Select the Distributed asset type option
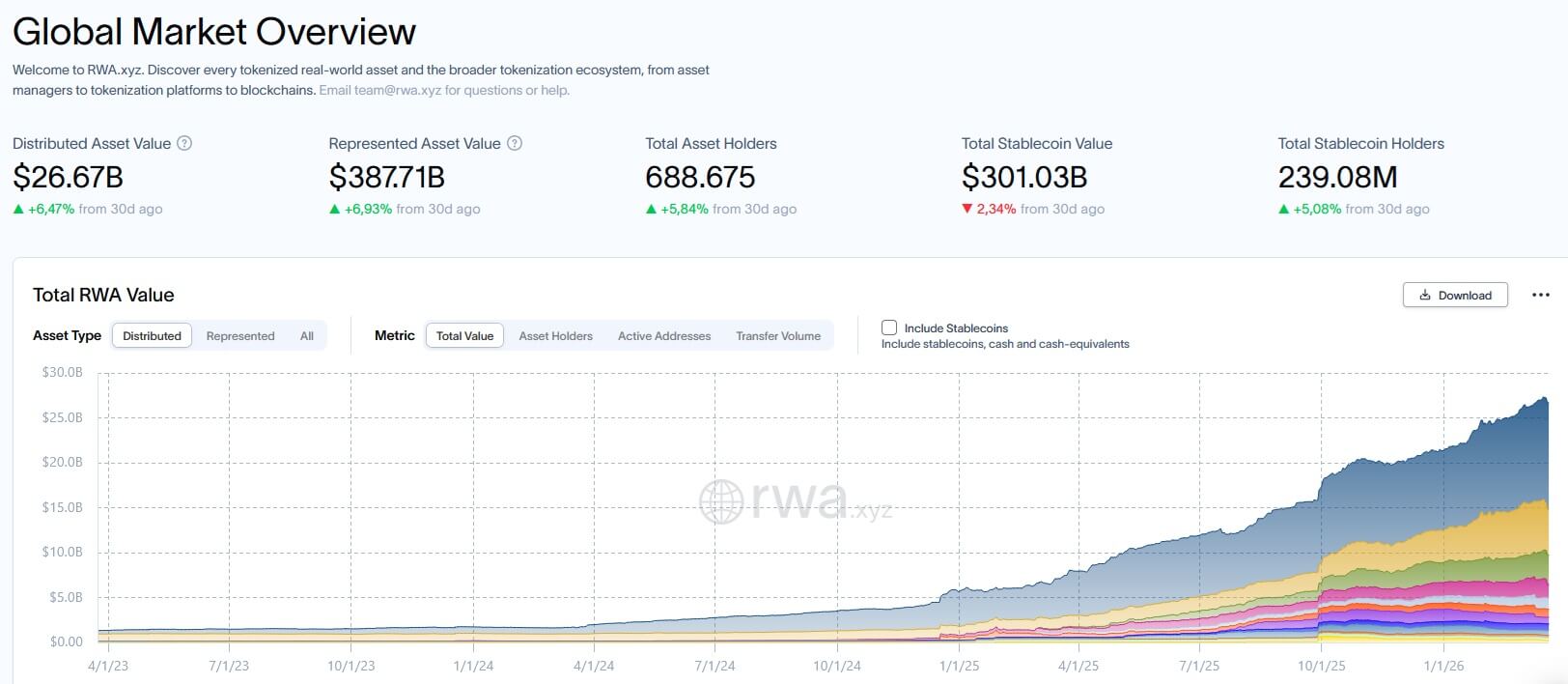This screenshot has width=1568, height=684. pos(153,336)
